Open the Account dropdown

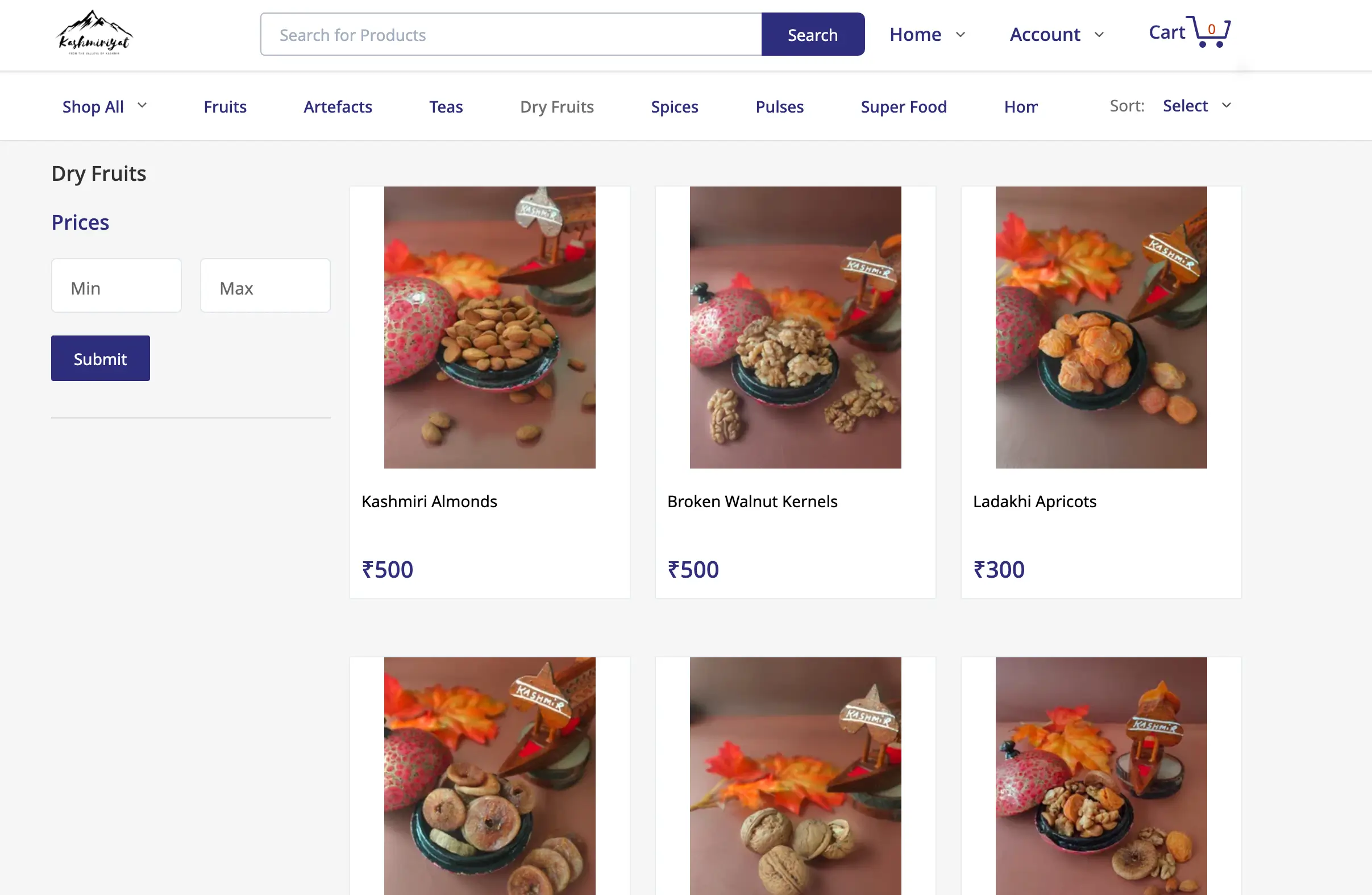[1055, 35]
